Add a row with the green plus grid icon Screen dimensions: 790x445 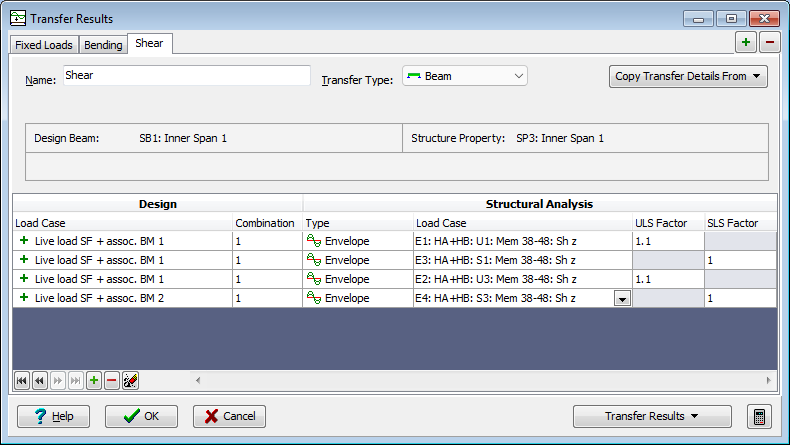coord(94,380)
